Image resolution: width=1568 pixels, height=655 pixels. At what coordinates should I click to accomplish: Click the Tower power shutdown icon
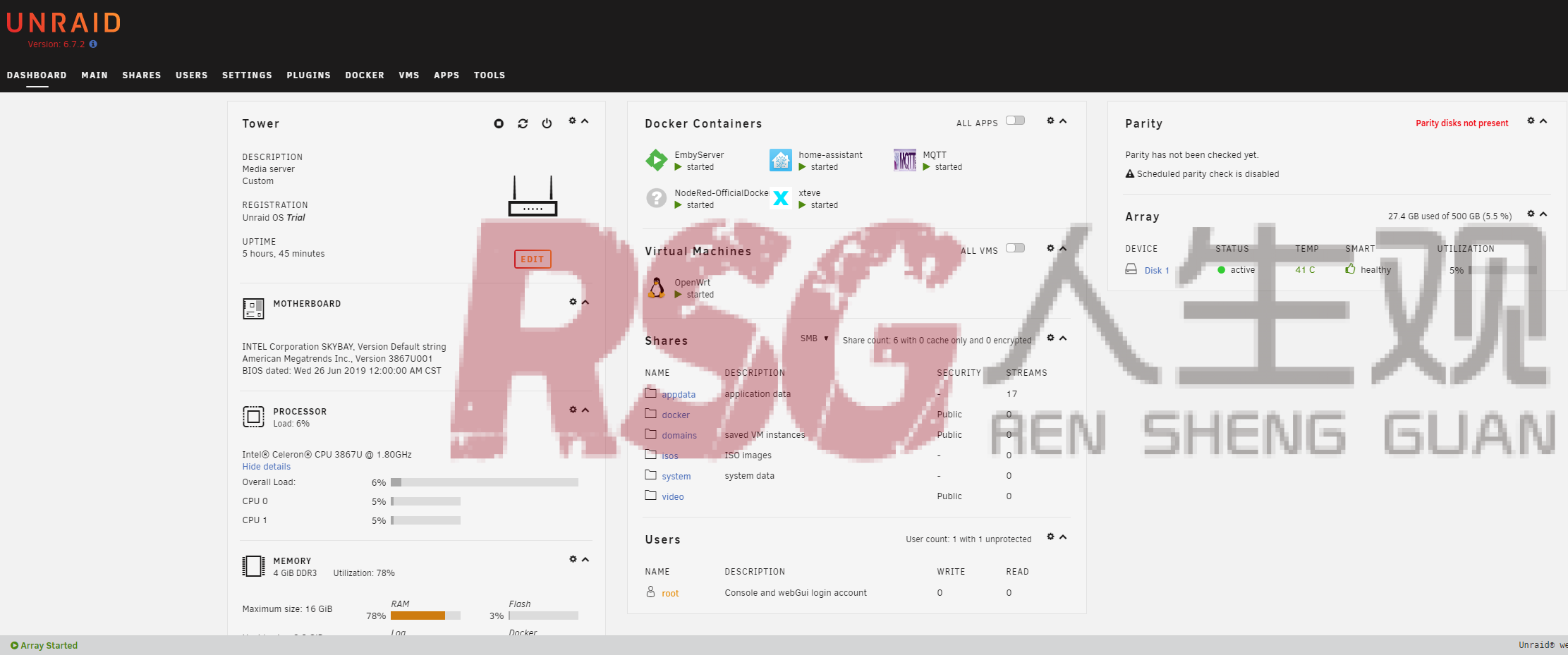[547, 123]
